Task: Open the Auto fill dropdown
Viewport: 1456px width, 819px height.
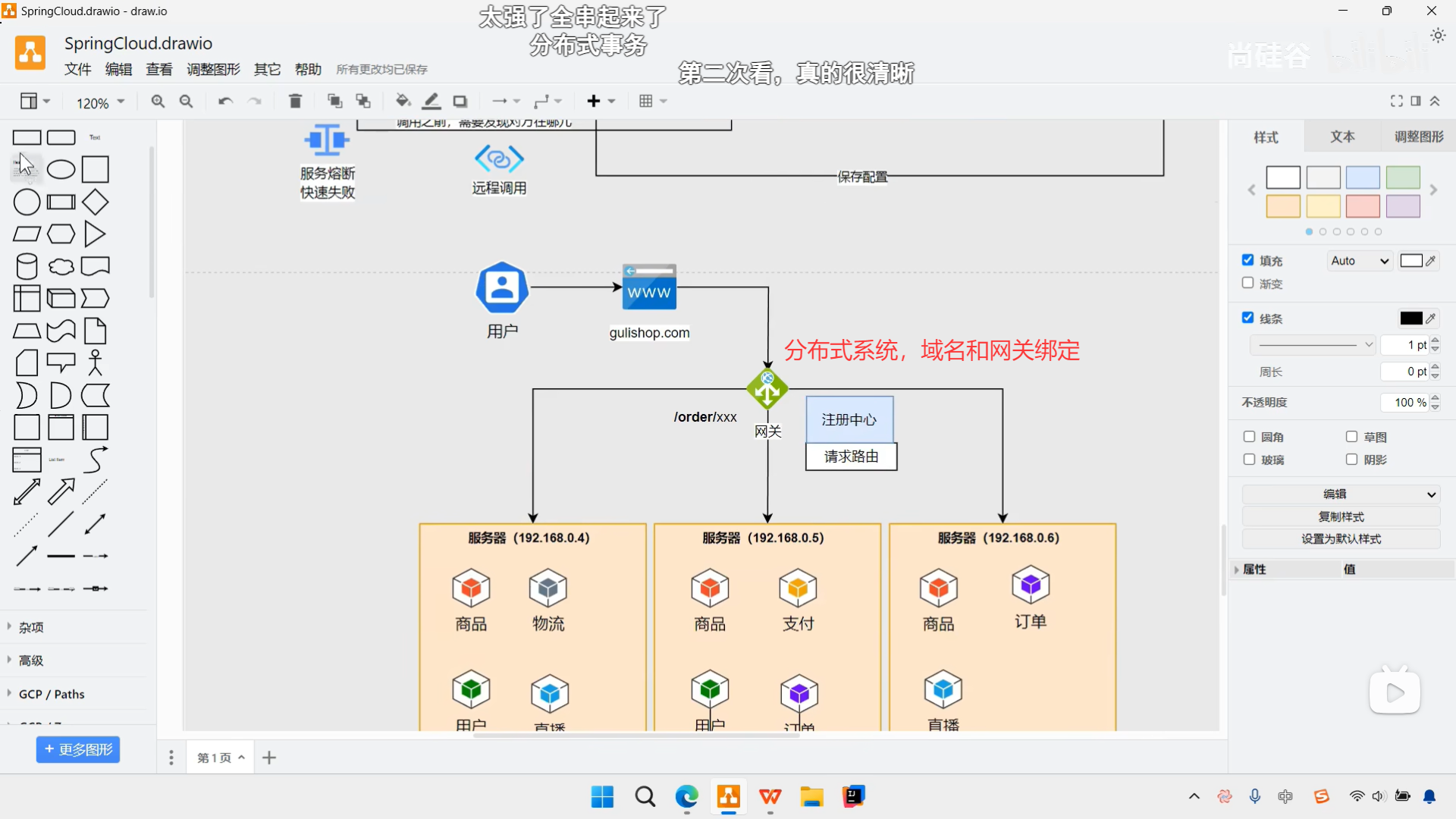Action: (1358, 260)
